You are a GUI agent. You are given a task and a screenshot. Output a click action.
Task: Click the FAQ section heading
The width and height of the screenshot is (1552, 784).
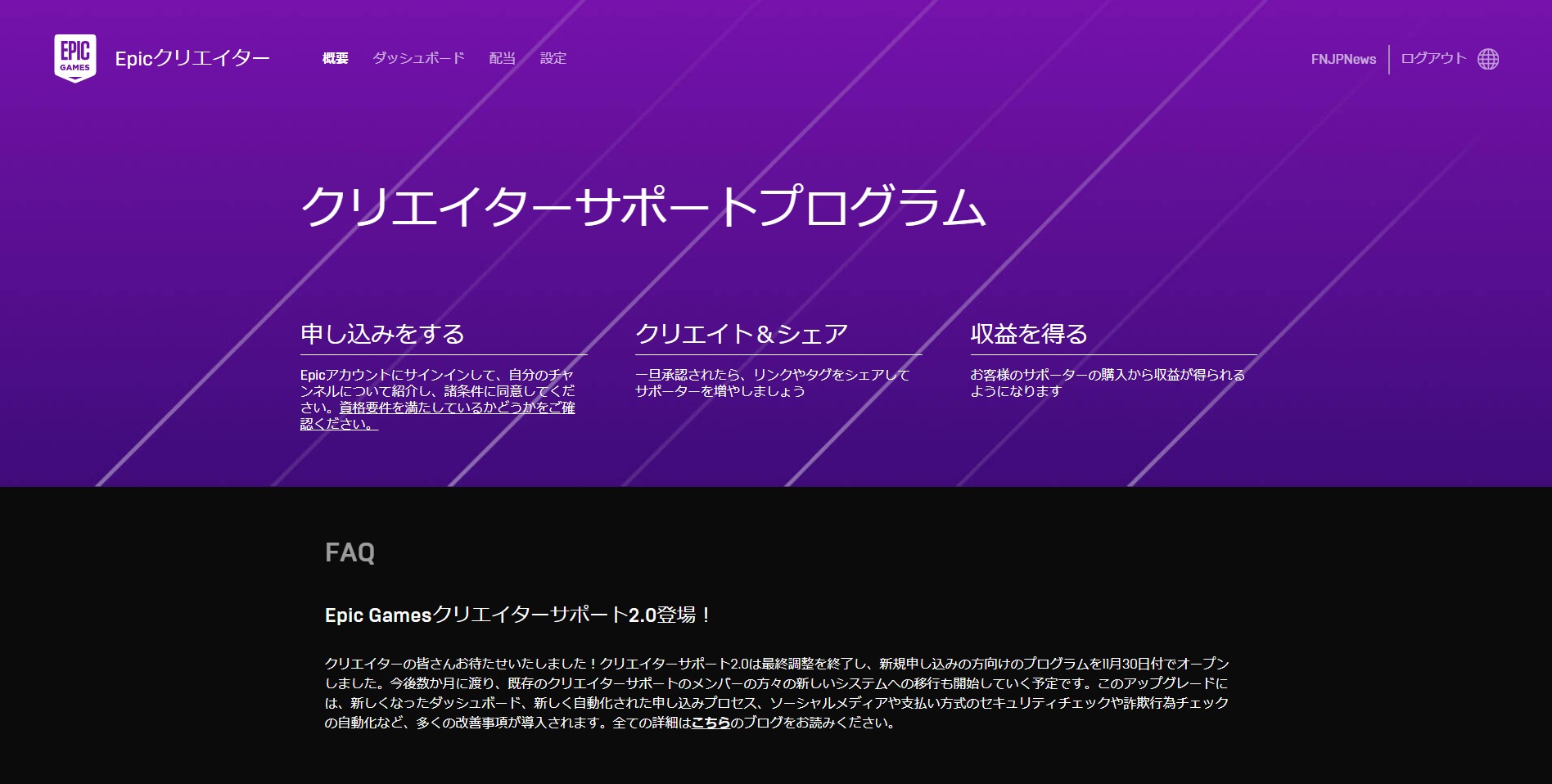350,552
